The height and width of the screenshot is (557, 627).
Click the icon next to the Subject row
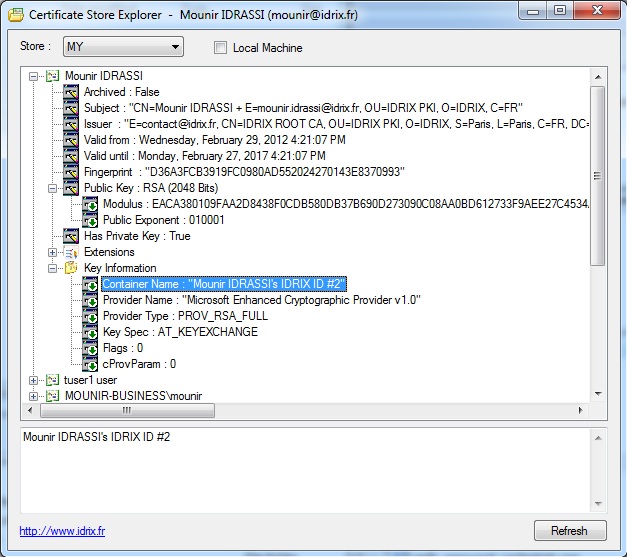[71, 108]
